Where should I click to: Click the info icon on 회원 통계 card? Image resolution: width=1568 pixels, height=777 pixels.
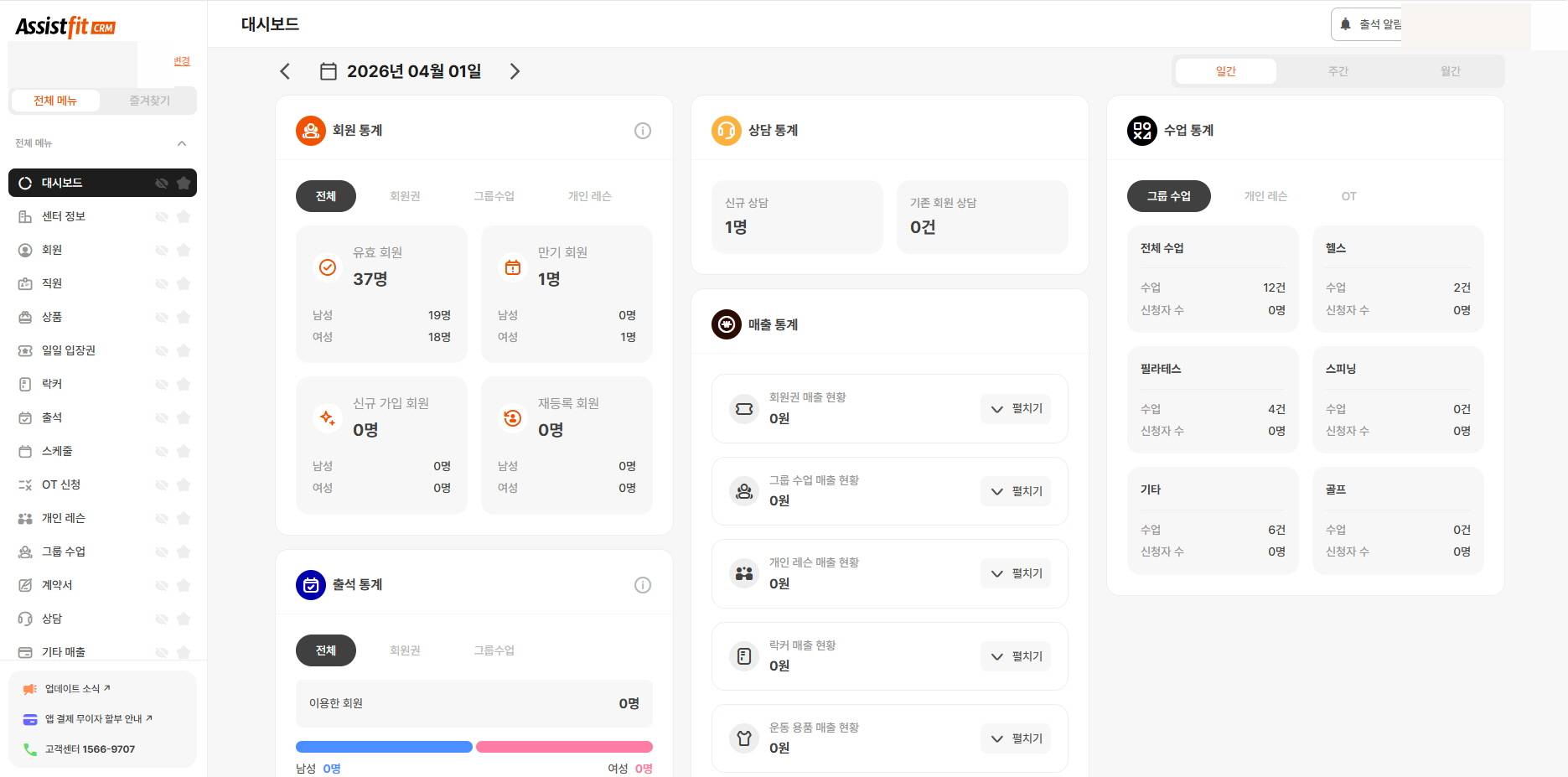(x=642, y=131)
